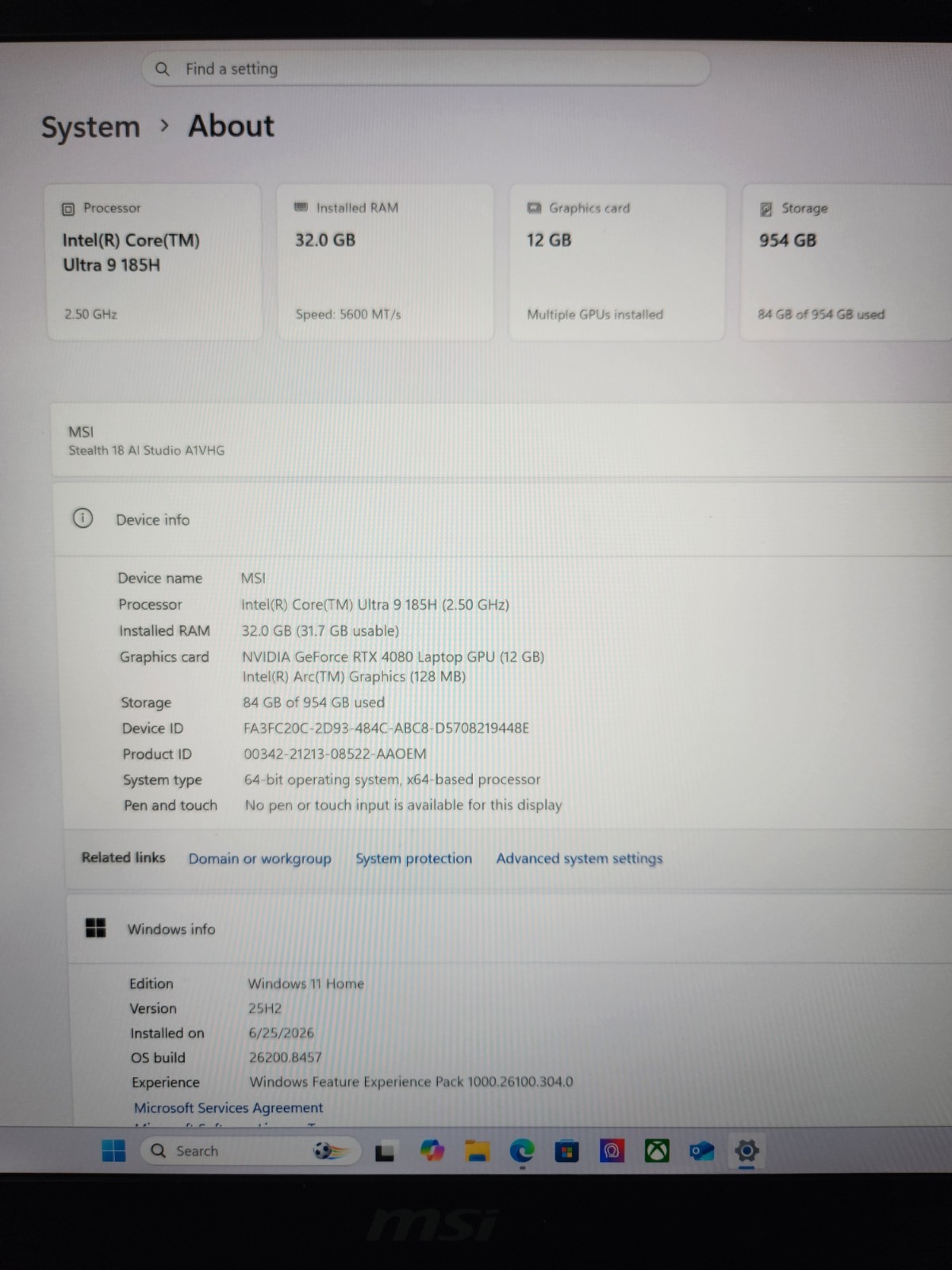Open Microsoft Store from the taskbar
Image resolution: width=952 pixels, height=1270 pixels.
[x=566, y=1151]
